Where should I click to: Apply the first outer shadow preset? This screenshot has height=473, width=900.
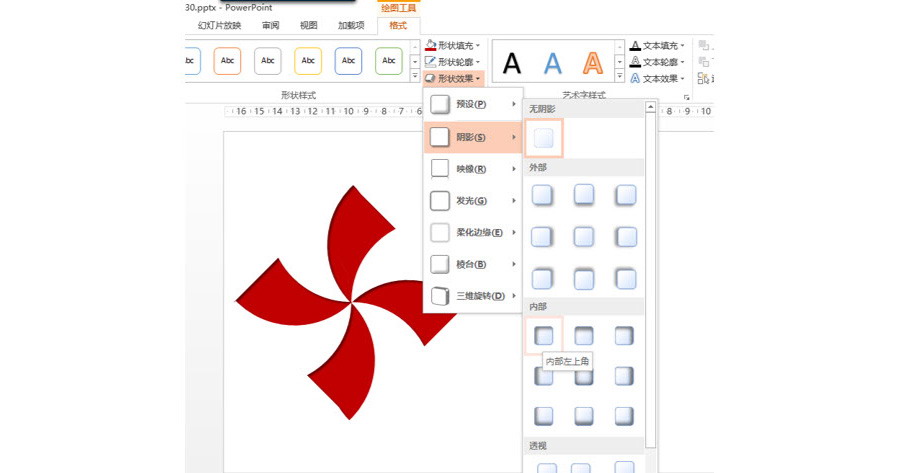coord(543,195)
